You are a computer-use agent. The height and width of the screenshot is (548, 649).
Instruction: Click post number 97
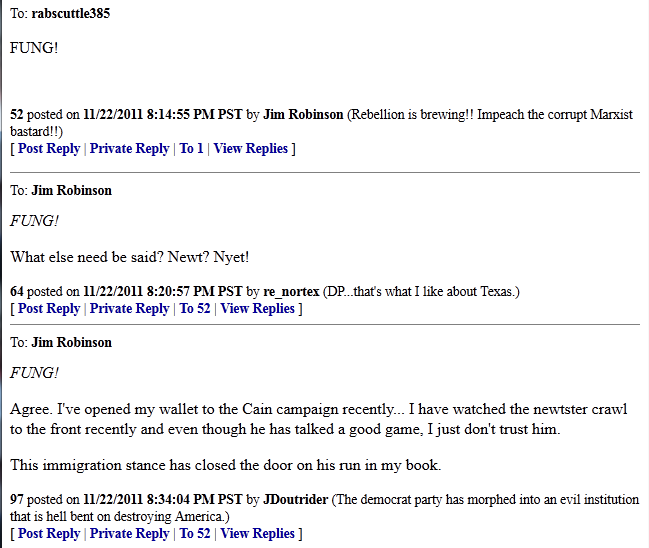coord(17,500)
